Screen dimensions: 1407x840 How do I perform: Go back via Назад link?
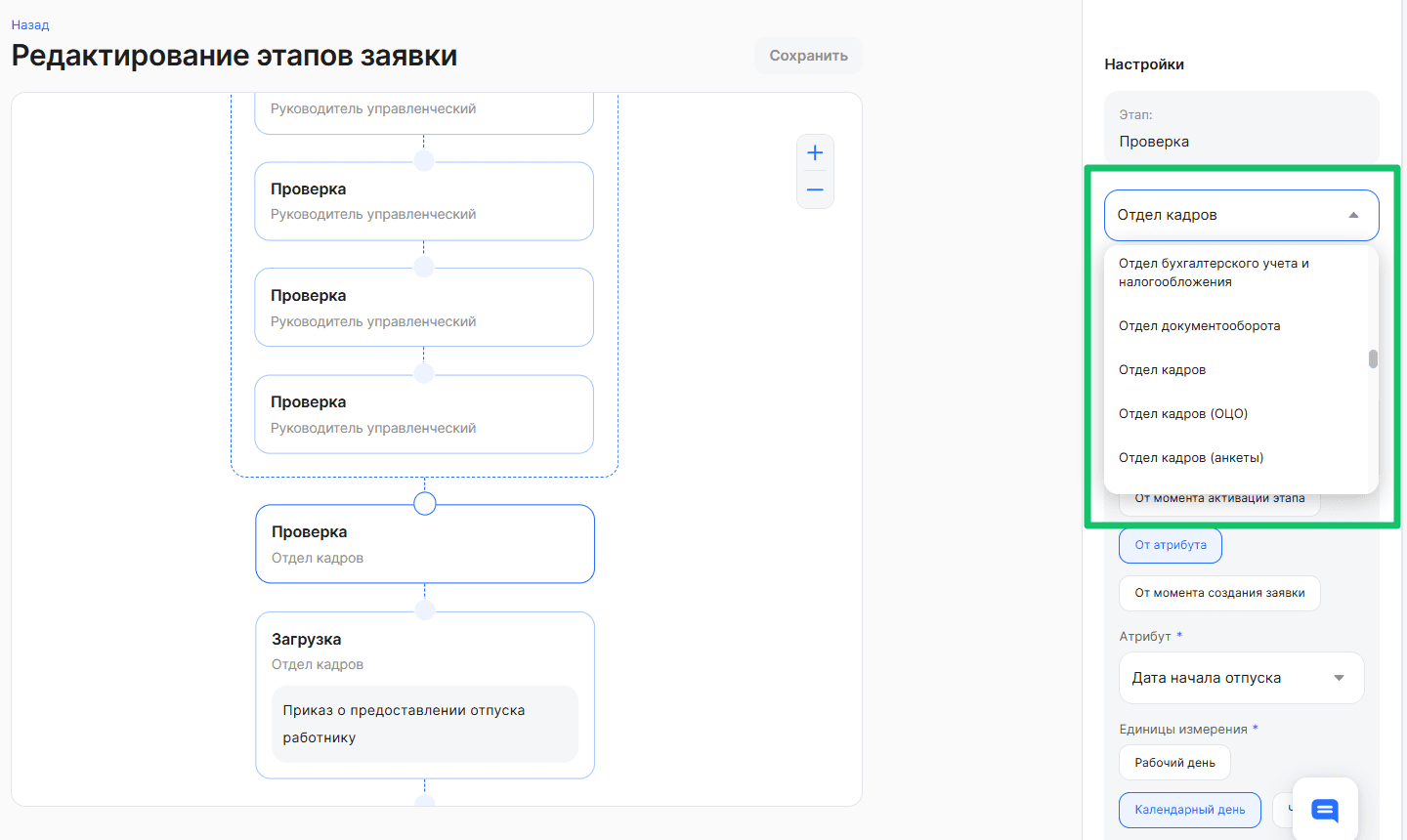click(x=30, y=24)
